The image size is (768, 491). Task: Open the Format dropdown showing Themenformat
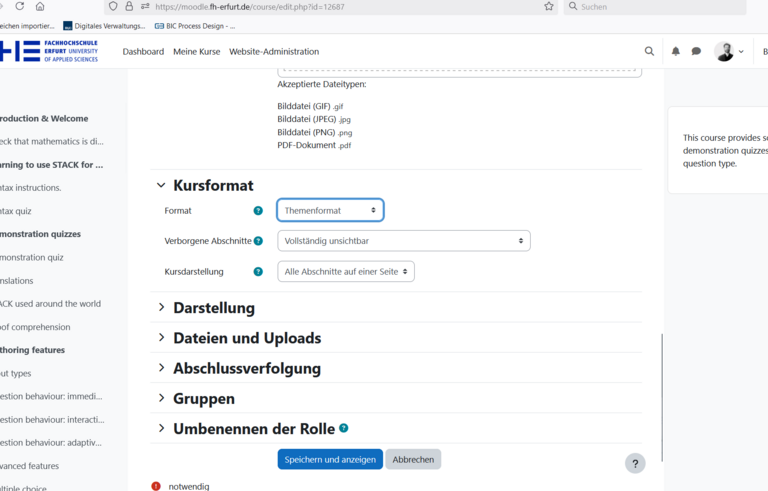tap(330, 211)
